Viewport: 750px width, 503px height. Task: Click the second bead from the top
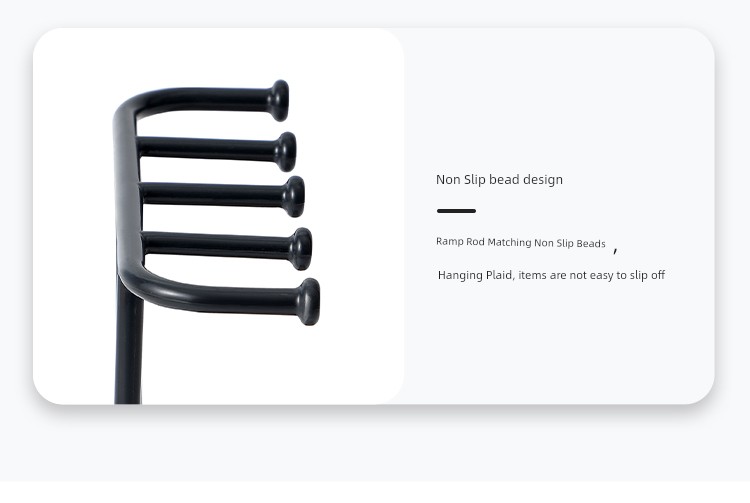pos(286,152)
